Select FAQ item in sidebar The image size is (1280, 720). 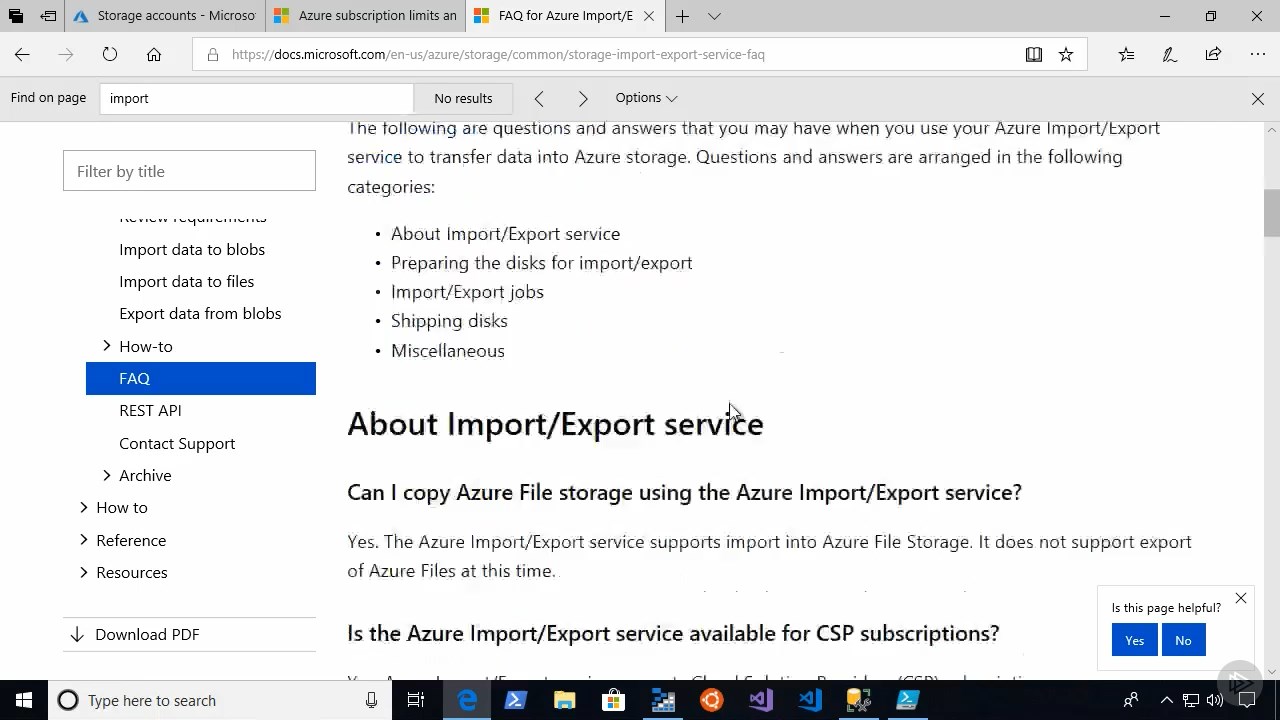[x=201, y=378]
